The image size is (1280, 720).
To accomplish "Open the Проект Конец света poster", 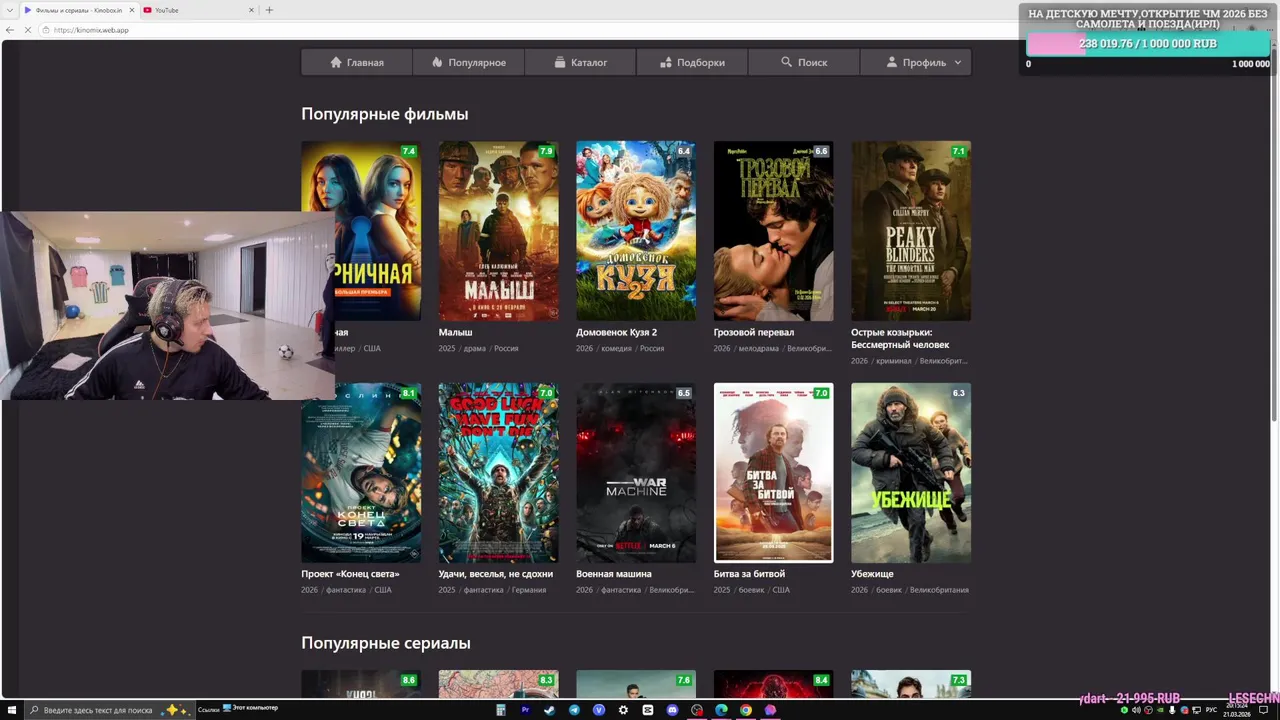I will (361, 473).
